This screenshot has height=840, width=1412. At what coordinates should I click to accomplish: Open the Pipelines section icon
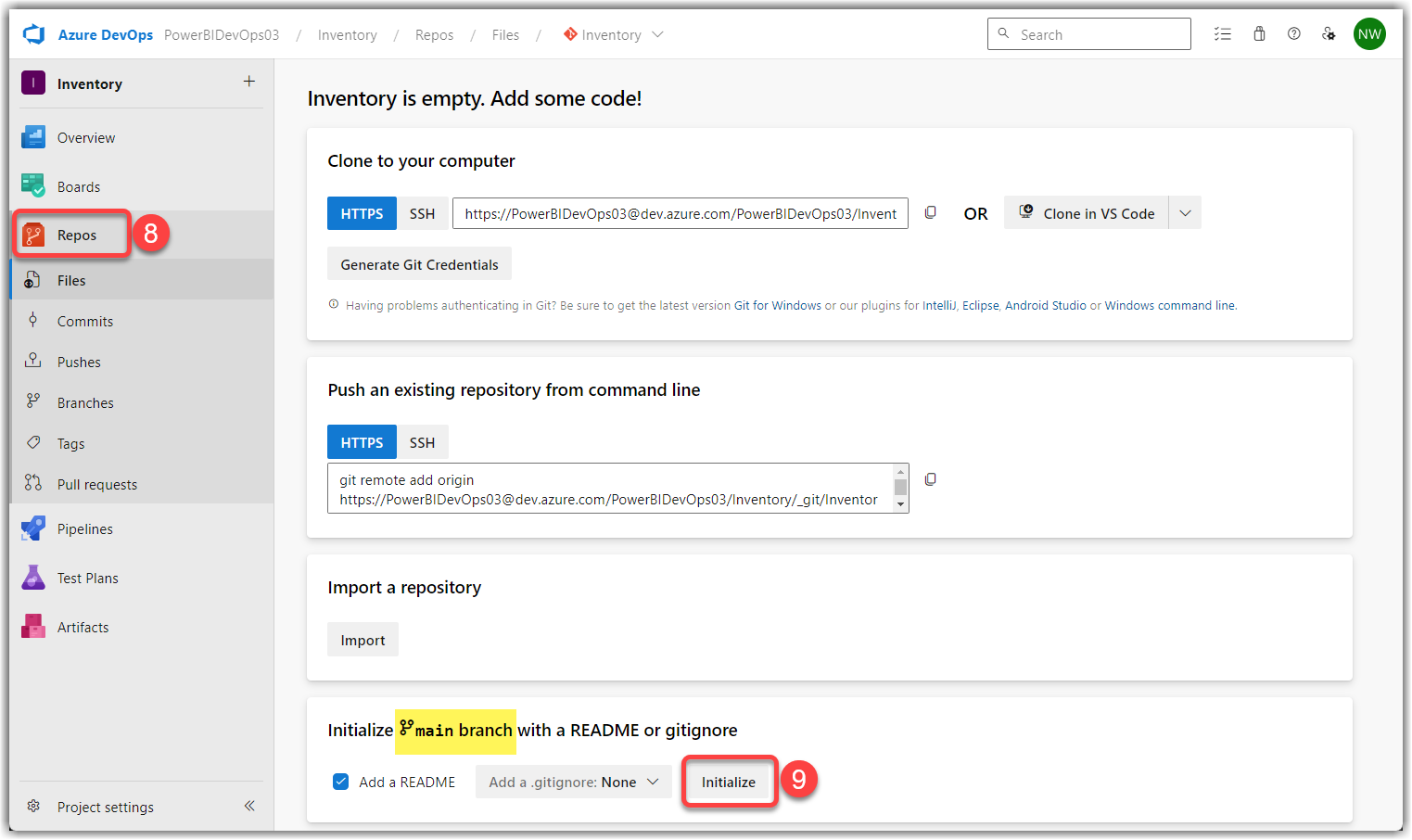click(x=33, y=528)
